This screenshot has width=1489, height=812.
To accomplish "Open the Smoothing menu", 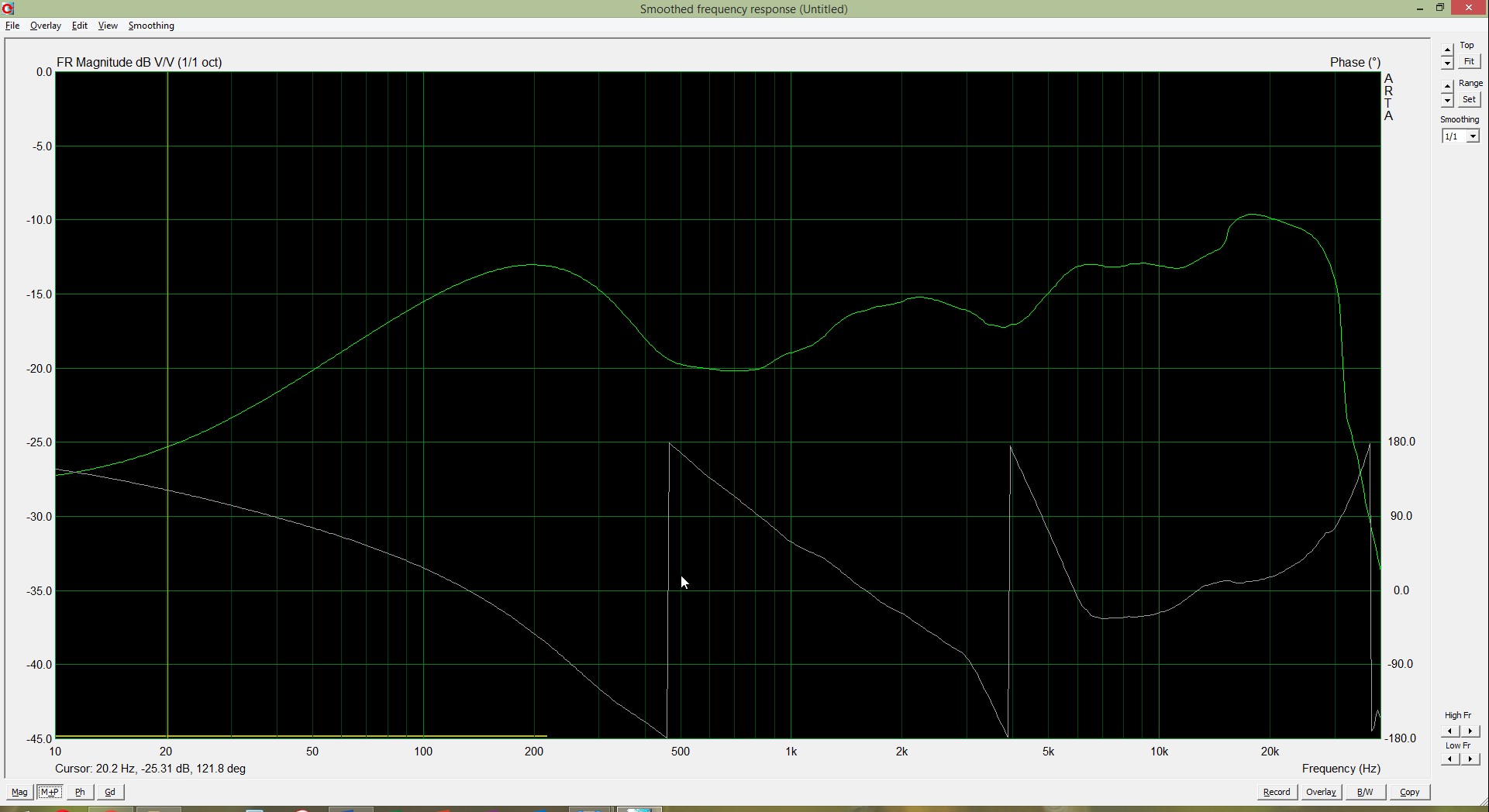I will coord(151,26).
